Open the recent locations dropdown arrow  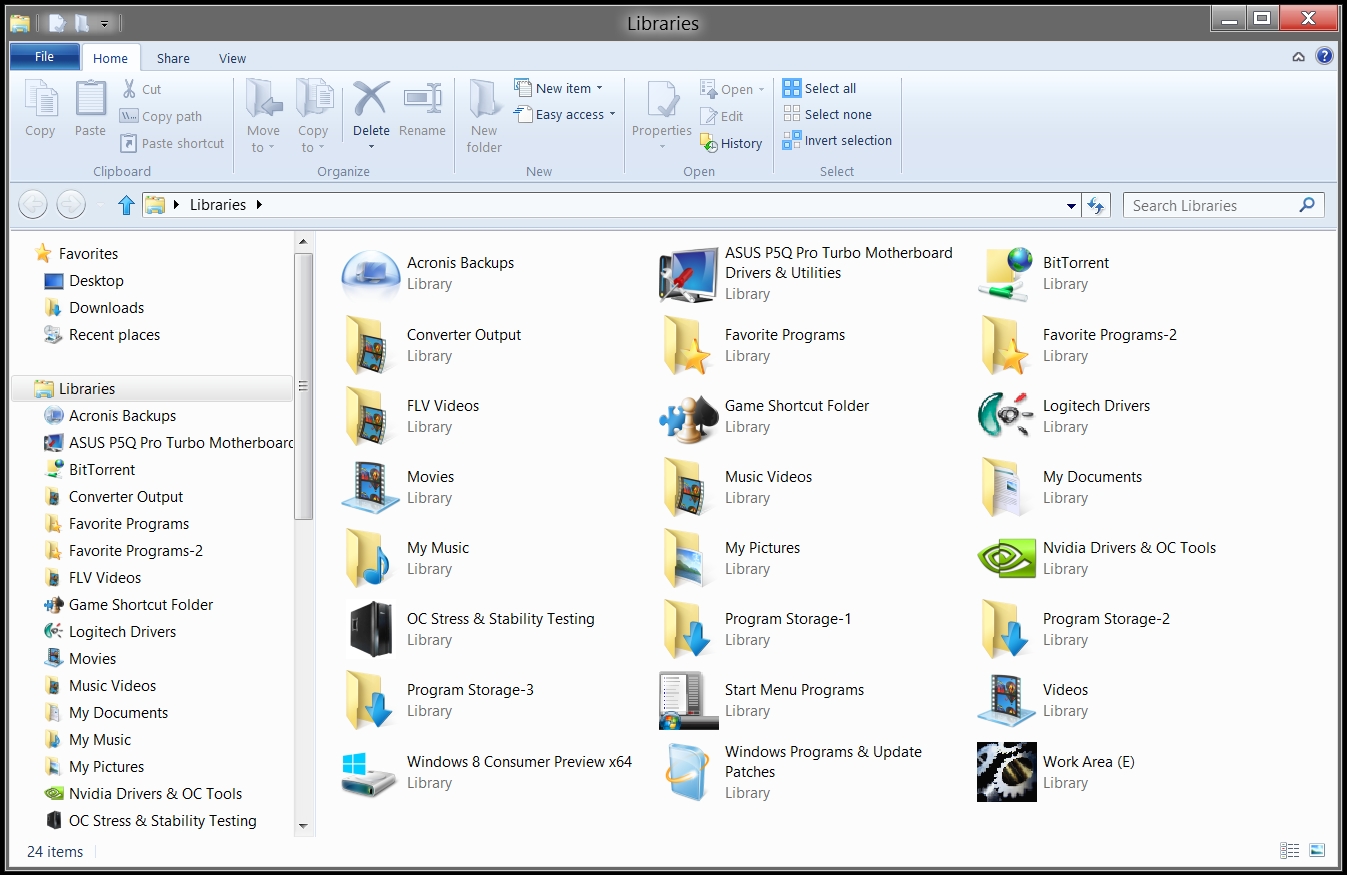click(99, 206)
